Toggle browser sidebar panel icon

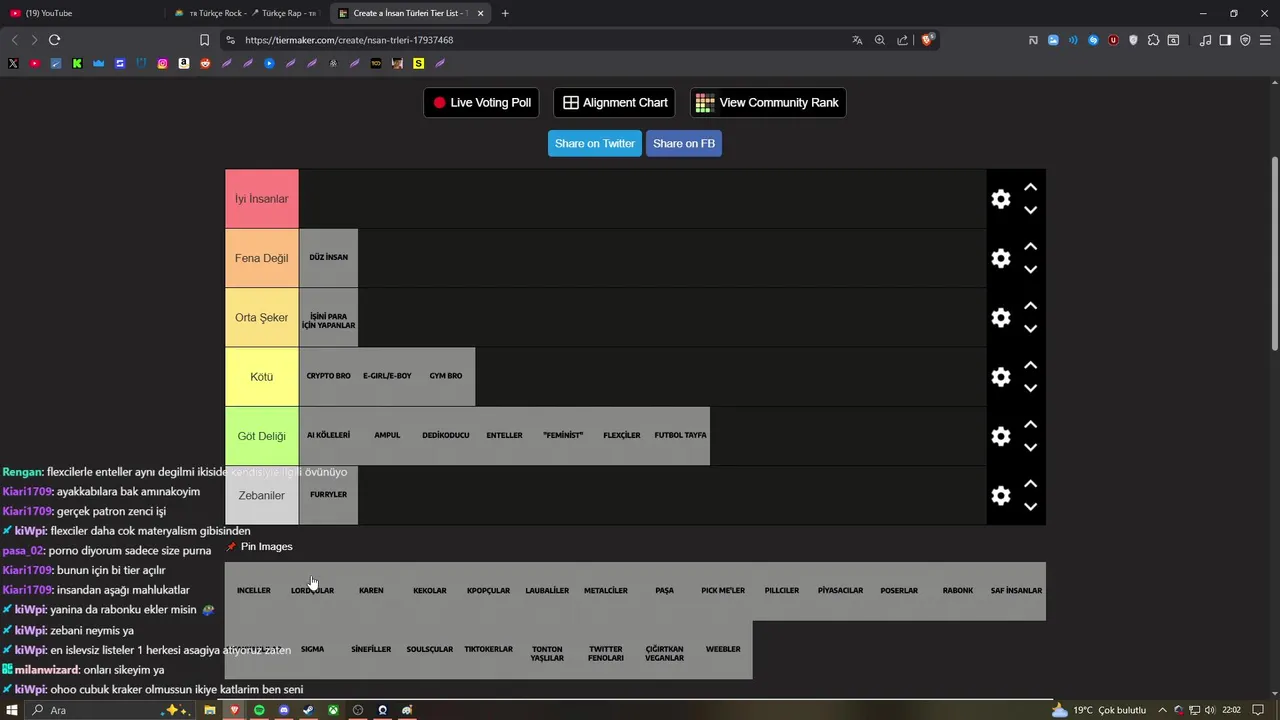click(x=1225, y=40)
